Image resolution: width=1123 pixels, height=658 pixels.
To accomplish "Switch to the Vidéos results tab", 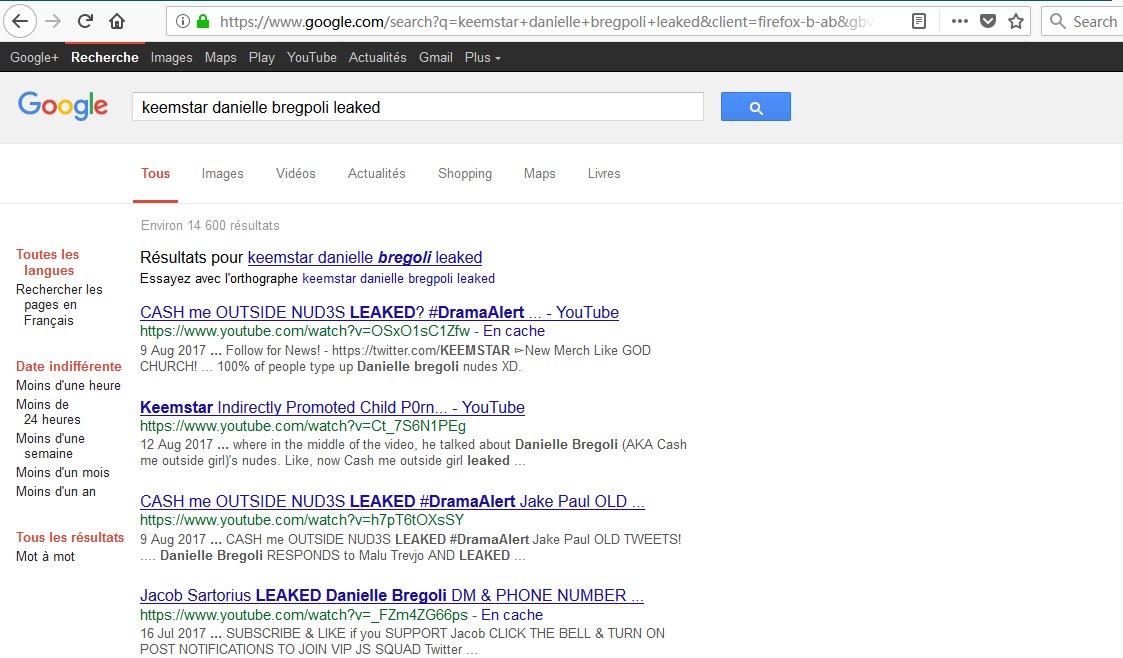I will pos(295,173).
